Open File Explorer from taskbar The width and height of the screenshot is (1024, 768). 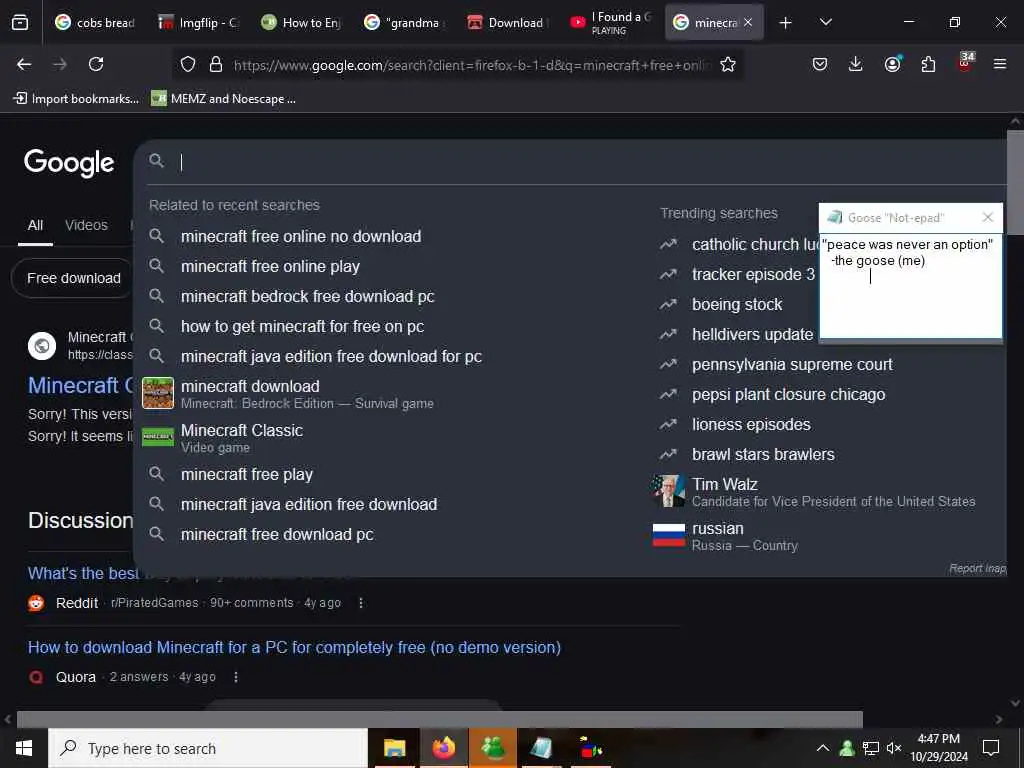[394, 748]
